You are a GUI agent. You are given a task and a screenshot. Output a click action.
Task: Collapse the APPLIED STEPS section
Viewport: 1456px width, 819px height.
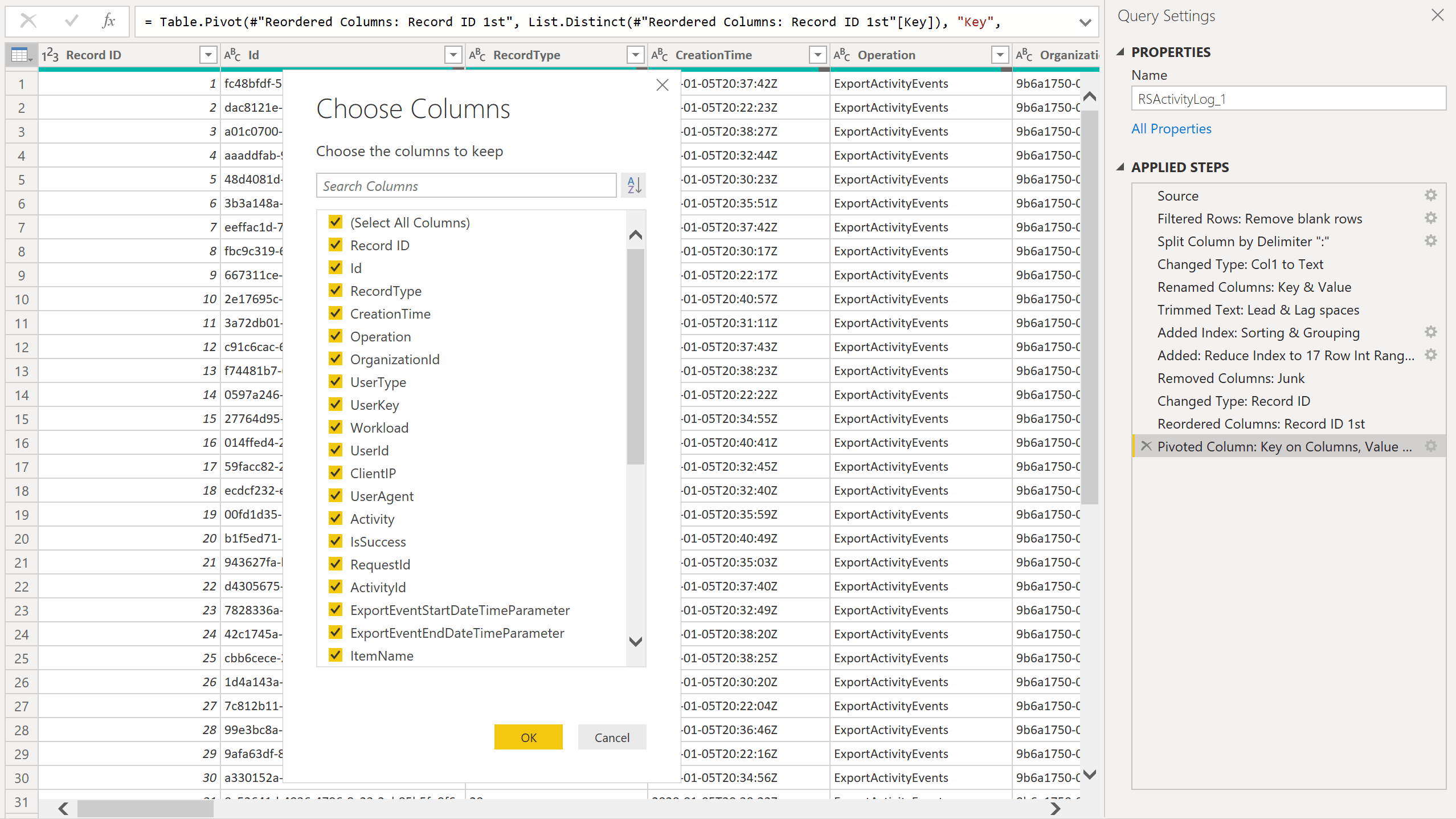[1120, 167]
